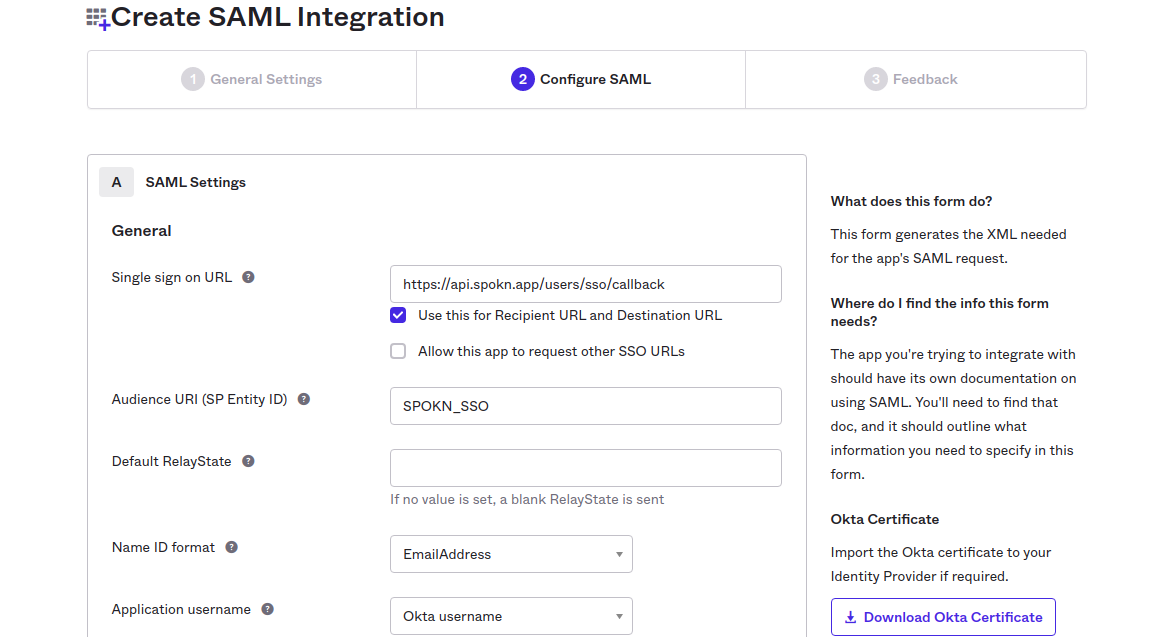Image resolution: width=1166 pixels, height=637 pixels.
Task: Click the 'Name ID format' label
Action: point(163,547)
